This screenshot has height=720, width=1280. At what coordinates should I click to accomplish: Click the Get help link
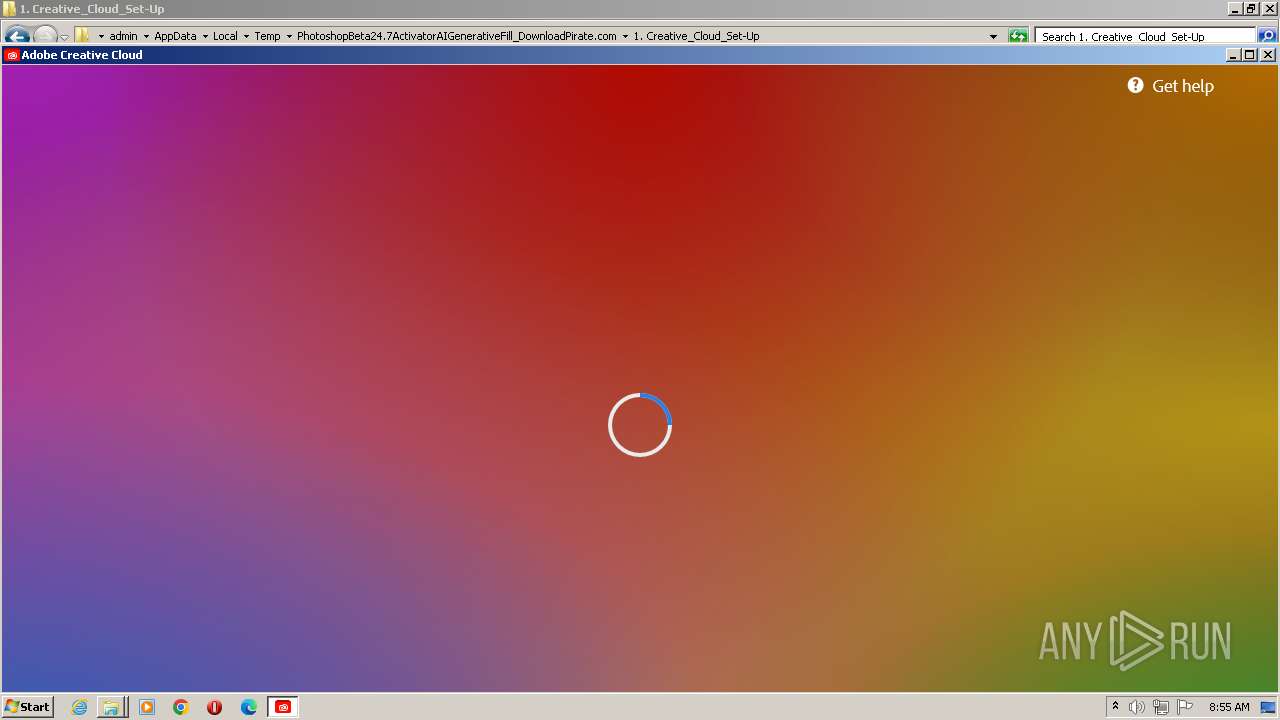(x=1182, y=86)
